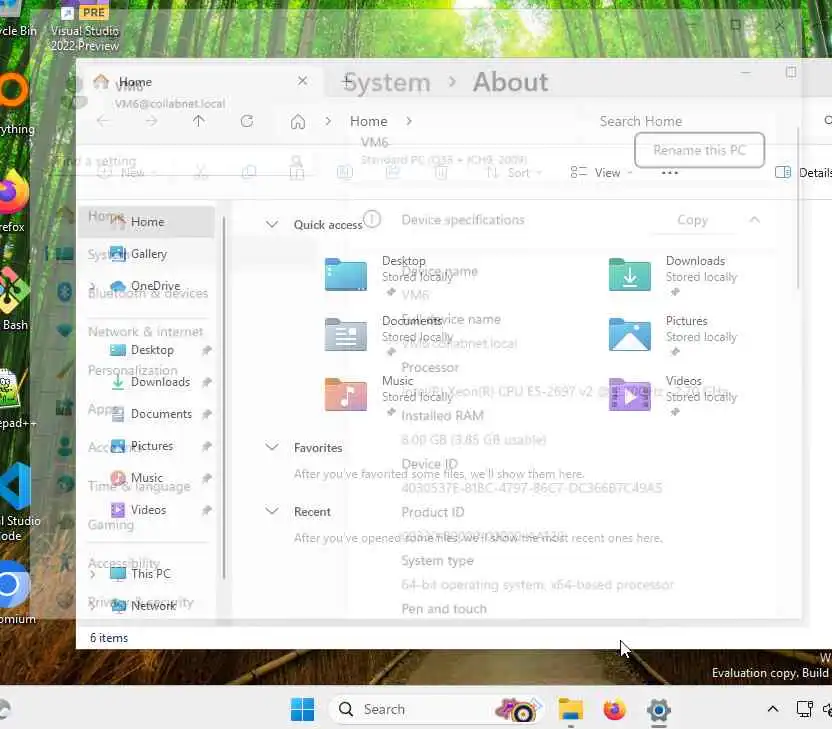This screenshot has width=832, height=729.
Task: Open Gallery in the navigation pane
Action: (x=146, y=254)
